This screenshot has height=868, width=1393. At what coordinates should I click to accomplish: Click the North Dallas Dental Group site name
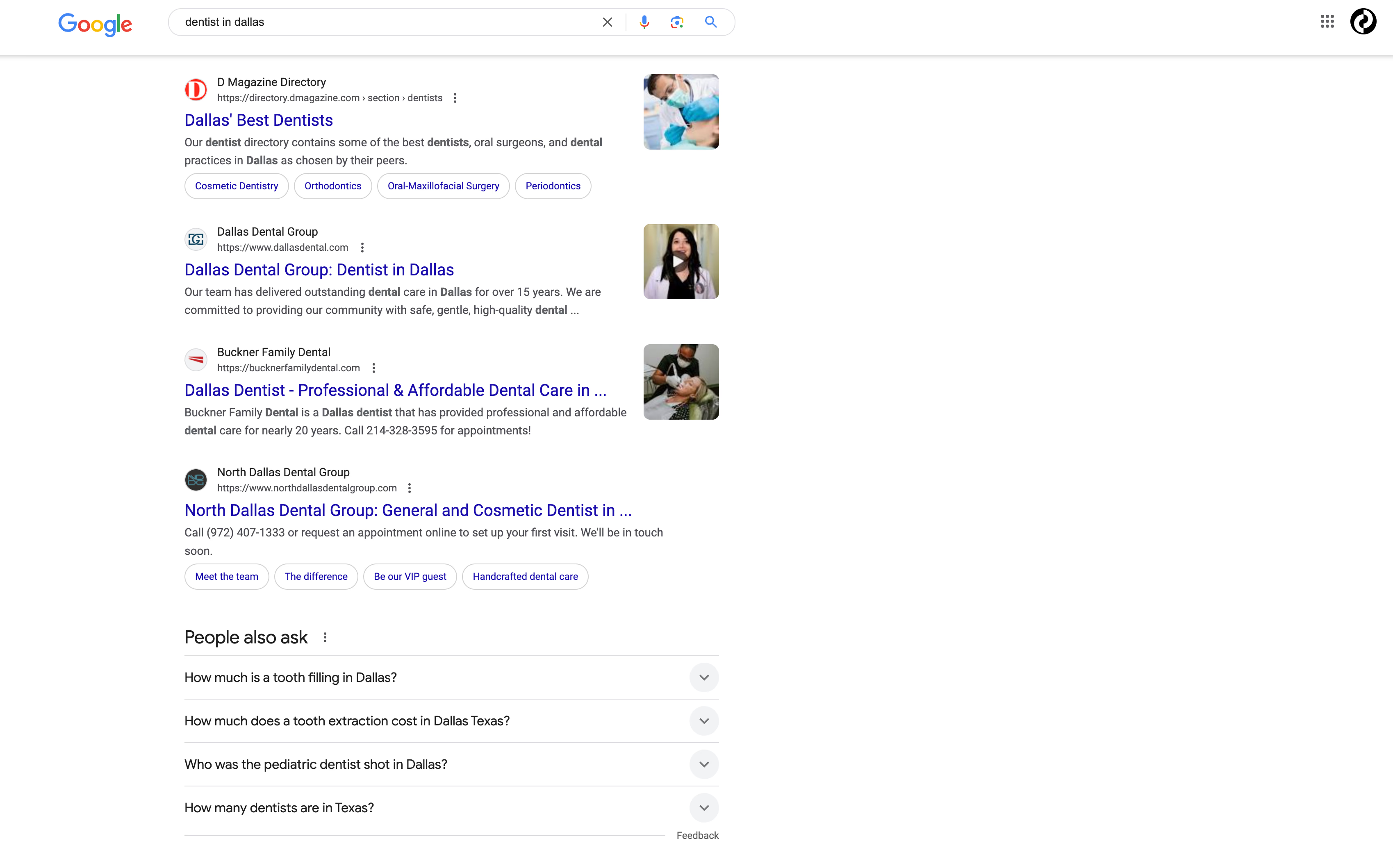283,472
